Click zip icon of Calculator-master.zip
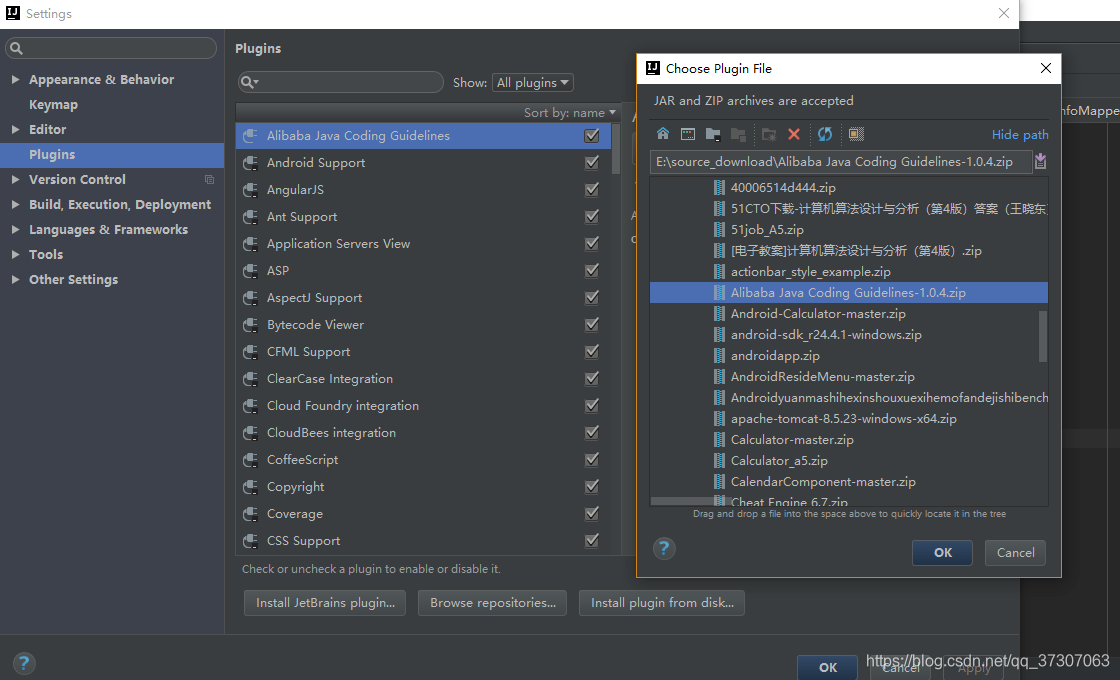This screenshot has height=680, width=1120. pyautogui.click(x=719, y=439)
